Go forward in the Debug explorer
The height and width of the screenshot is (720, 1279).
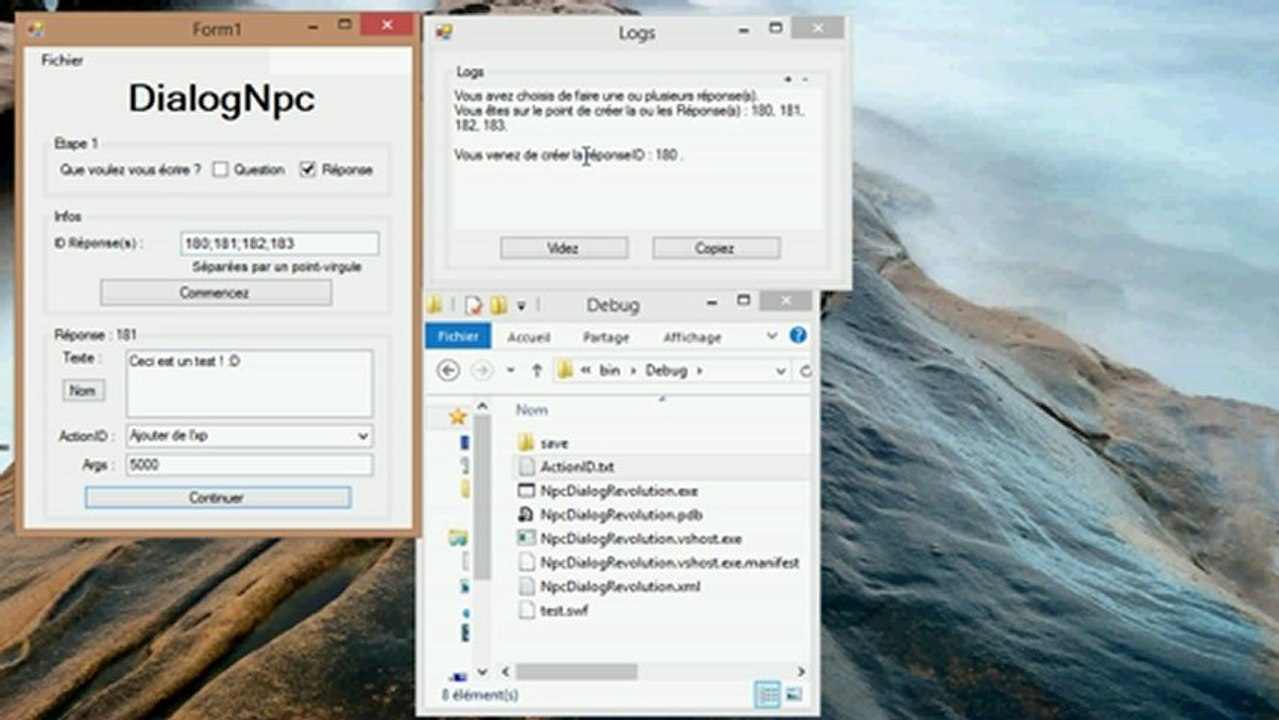click(482, 370)
